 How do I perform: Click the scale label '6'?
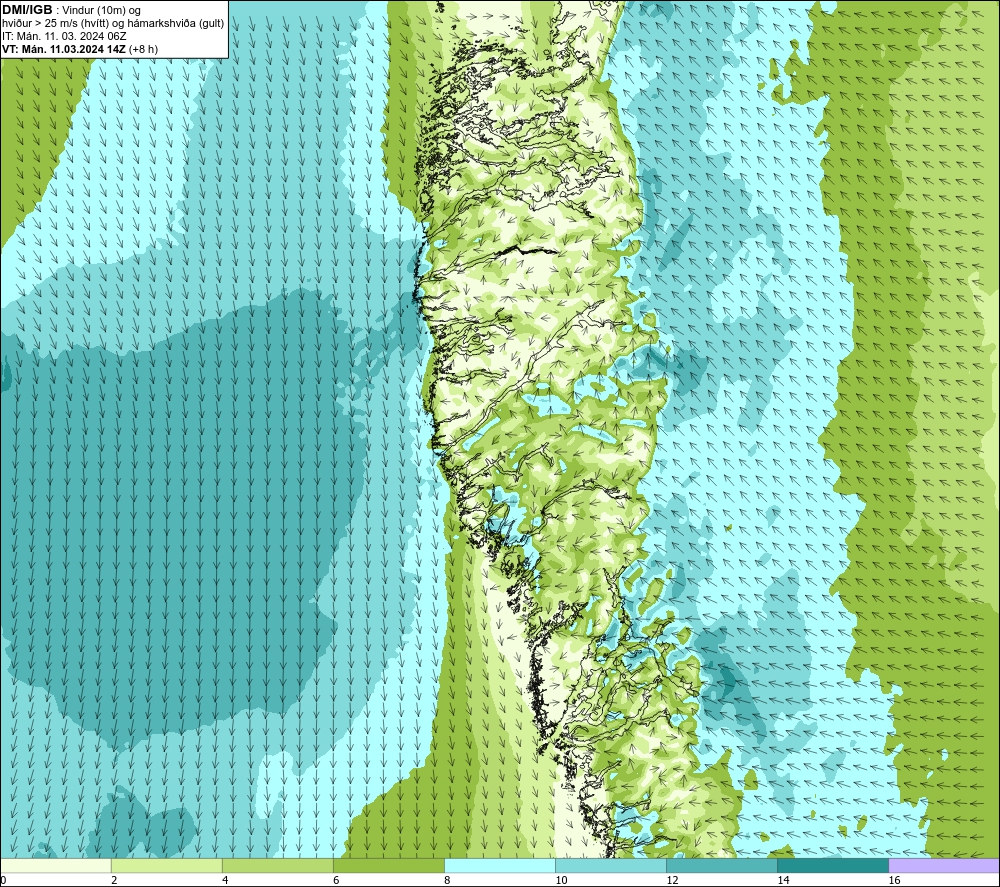(336, 880)
